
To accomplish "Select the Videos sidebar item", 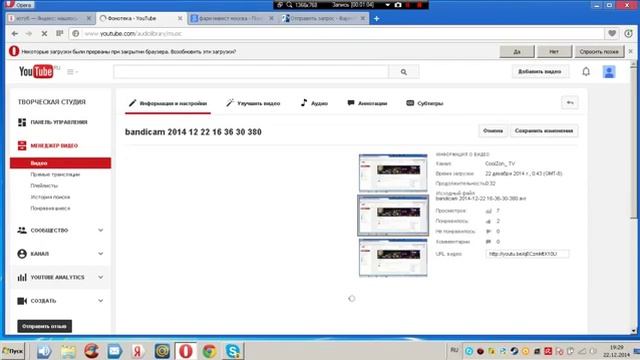I will point(60,163).
